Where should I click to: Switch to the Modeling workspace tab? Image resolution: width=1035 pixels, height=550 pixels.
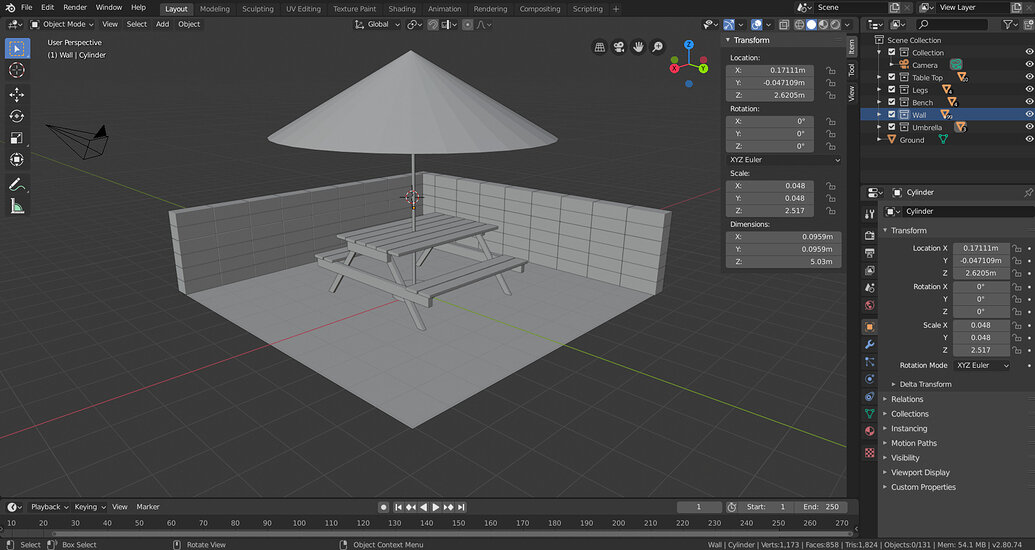(x=215, y=9)
